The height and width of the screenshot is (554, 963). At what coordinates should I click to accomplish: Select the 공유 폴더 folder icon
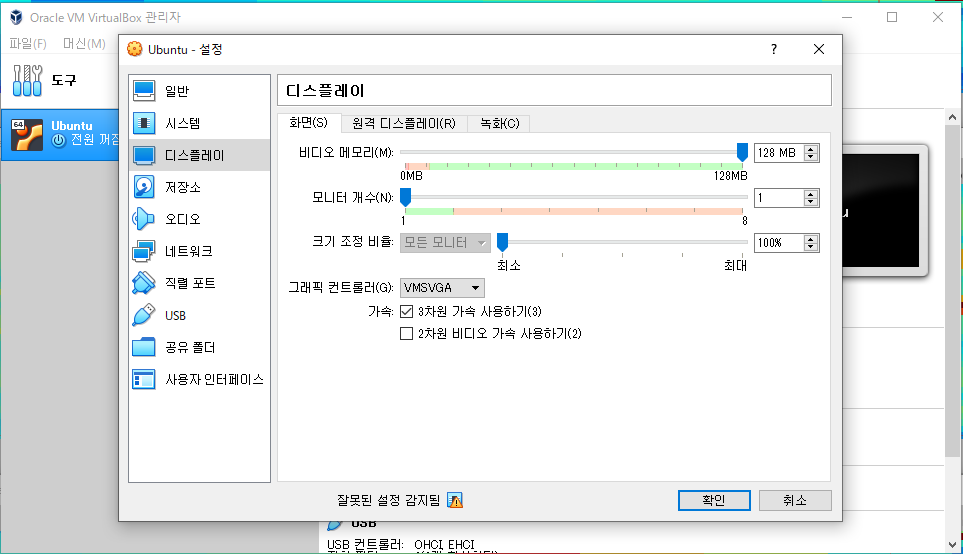pos(144,347)
